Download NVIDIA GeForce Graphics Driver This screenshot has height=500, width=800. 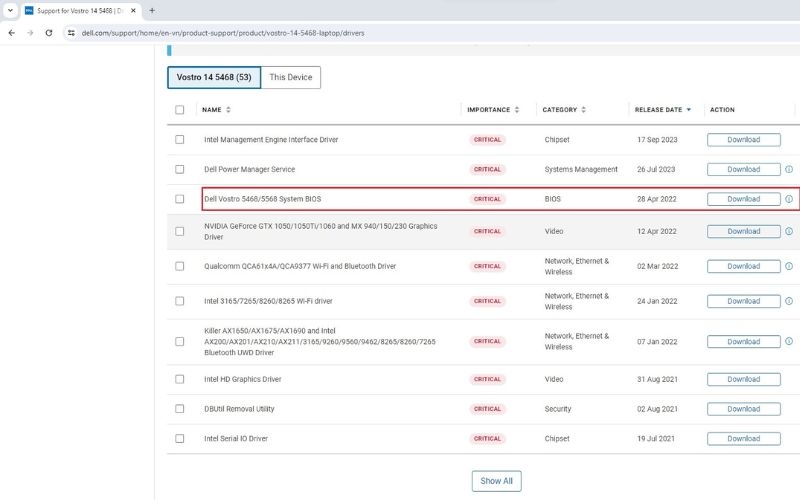pyautogui.click(x=743, y=231)
